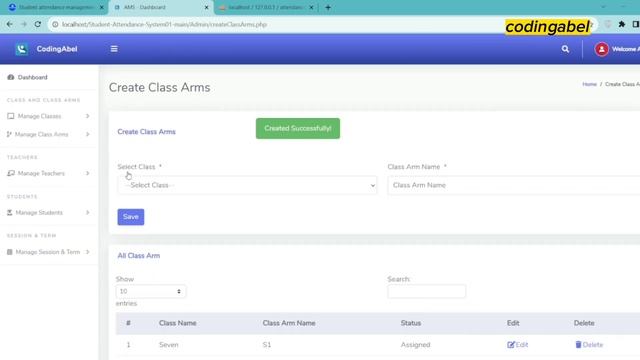Click the Manage Session & Term icon

tap(9, 252)
